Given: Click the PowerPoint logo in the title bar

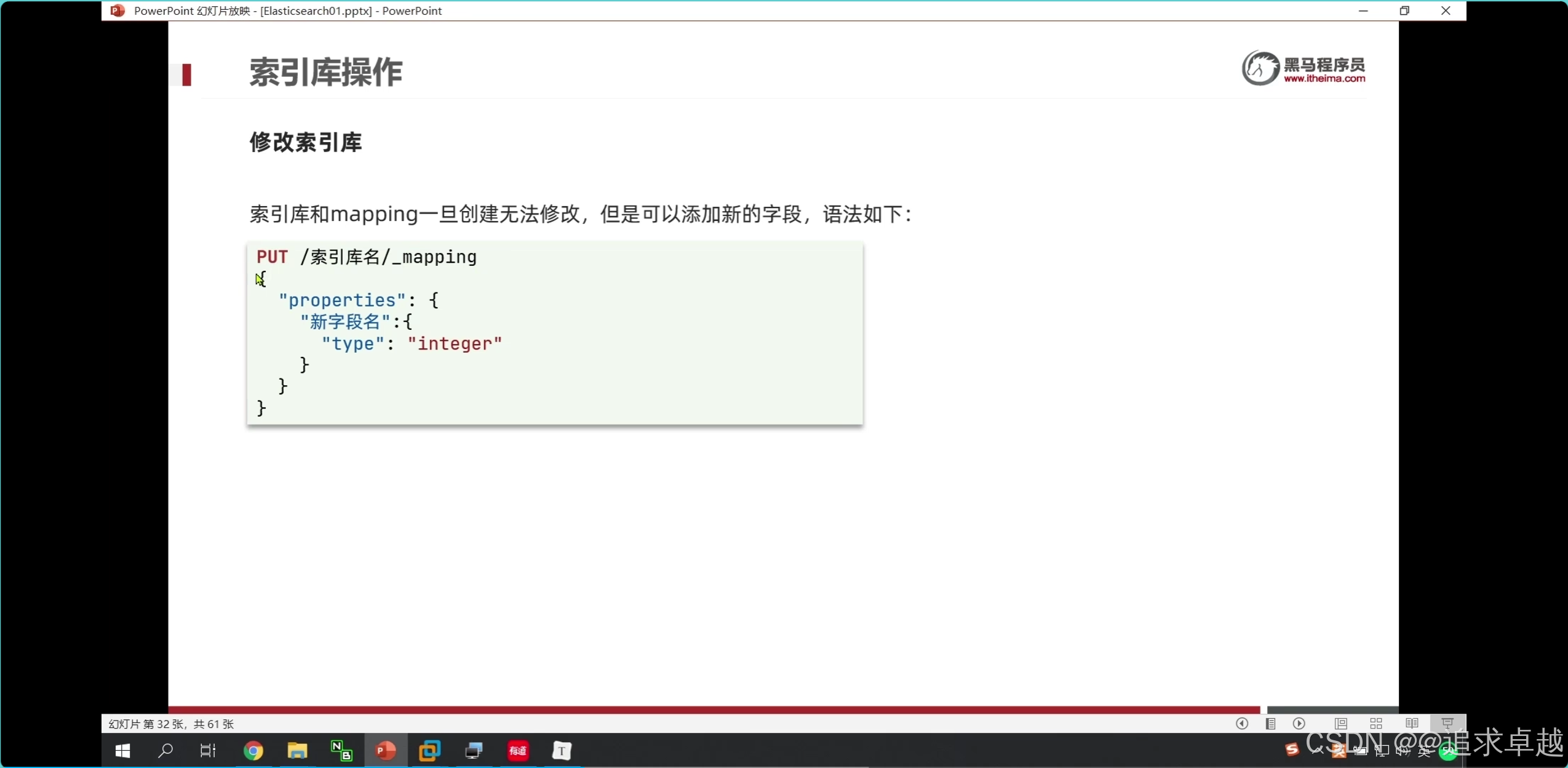Looking at the screenshot, I should [x=117, y=10].
